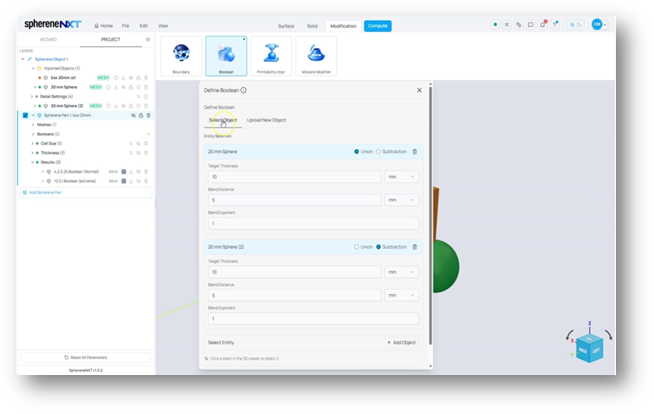Open first Blend Distance mm unit dropdown
Image resolution: width=654 pixels, height=414 pixels.
pos(402,200)
